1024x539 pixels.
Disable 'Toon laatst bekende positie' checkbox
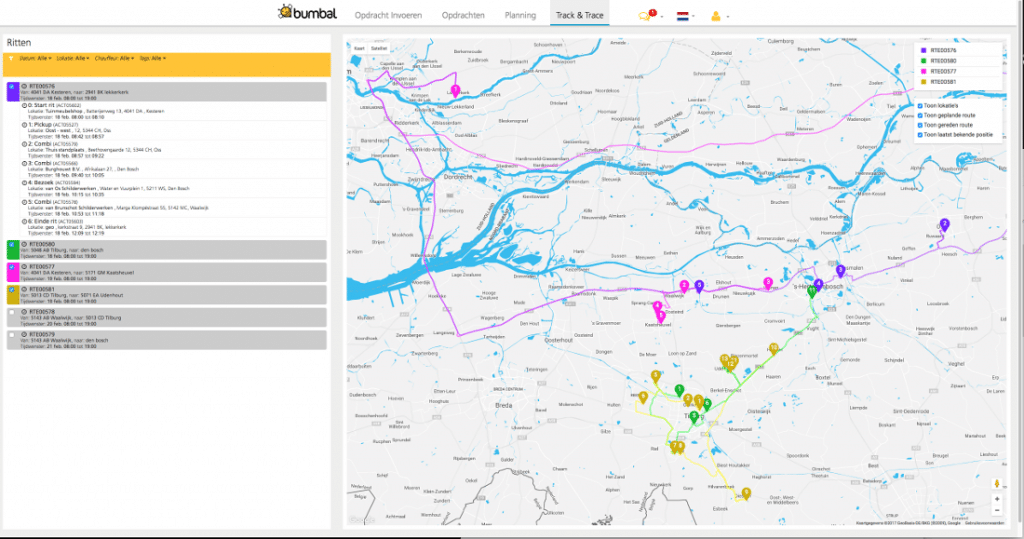[920, 134]
